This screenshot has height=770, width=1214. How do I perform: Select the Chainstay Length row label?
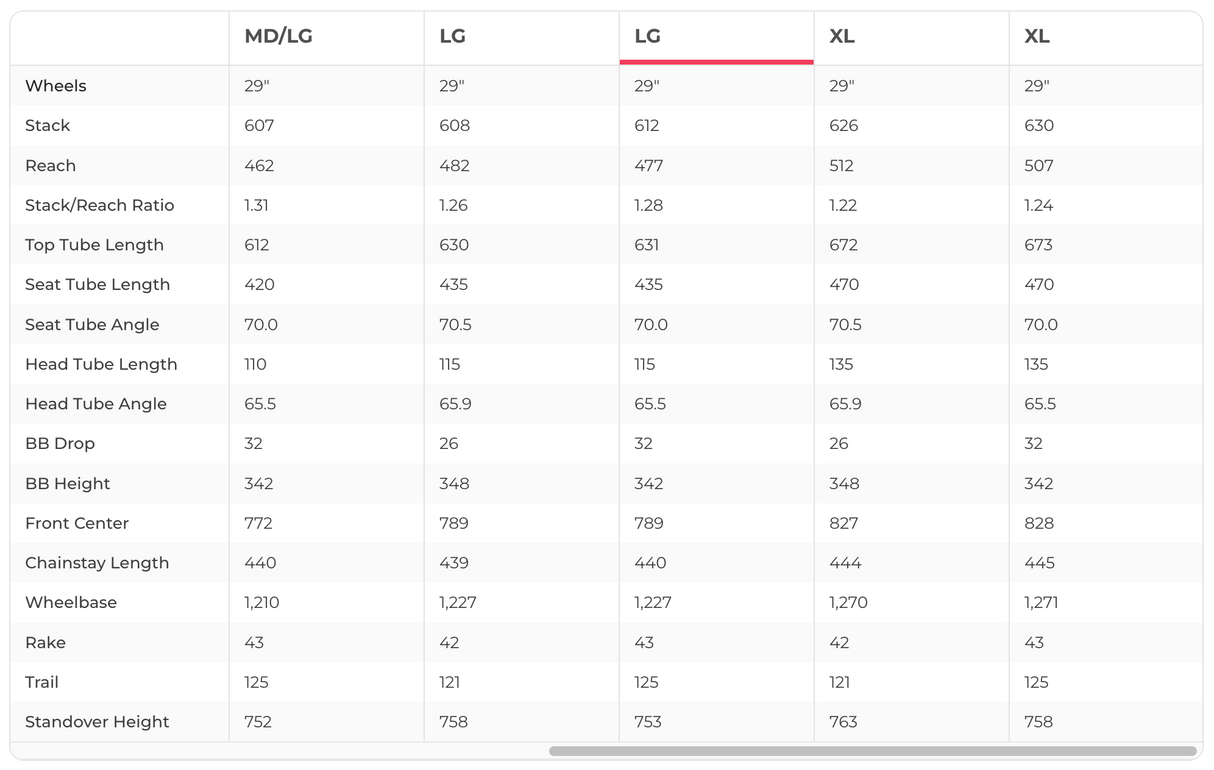97,563
